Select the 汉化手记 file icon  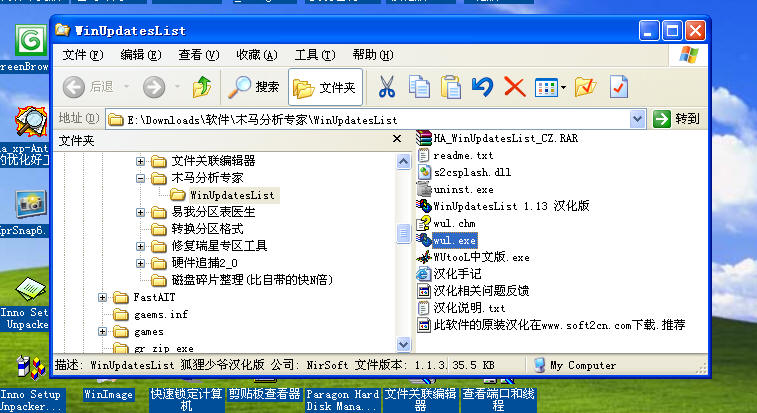tap(423, 274)
